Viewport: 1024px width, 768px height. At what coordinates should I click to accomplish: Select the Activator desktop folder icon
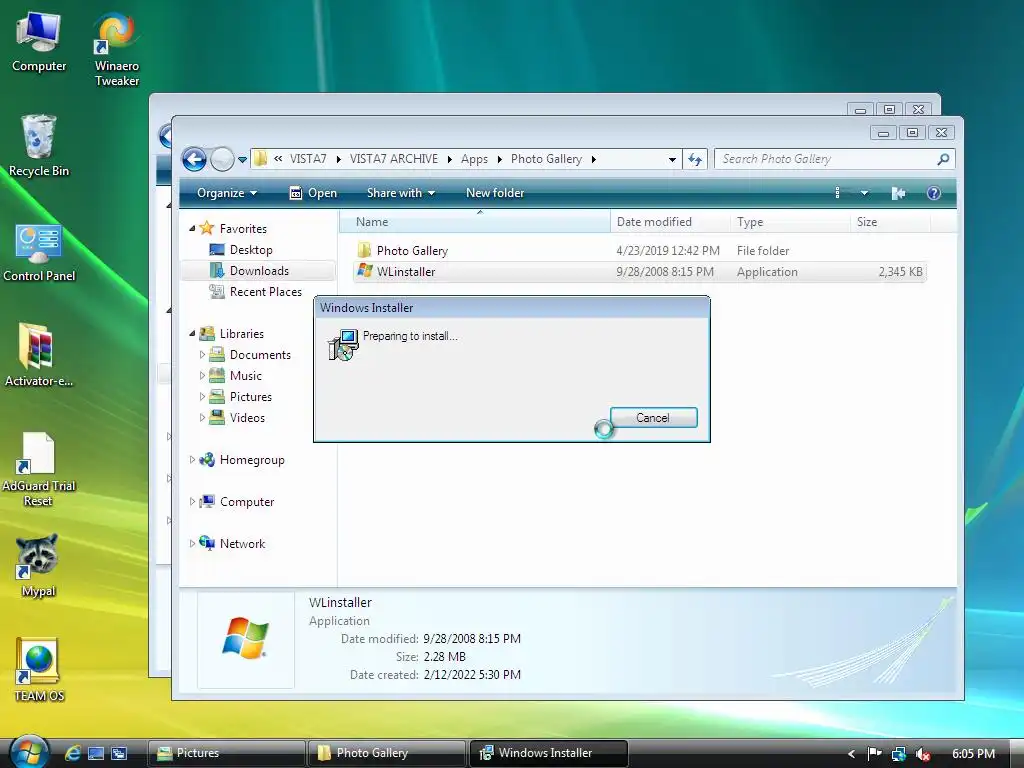pyautogui.click(x=39, y=356)
